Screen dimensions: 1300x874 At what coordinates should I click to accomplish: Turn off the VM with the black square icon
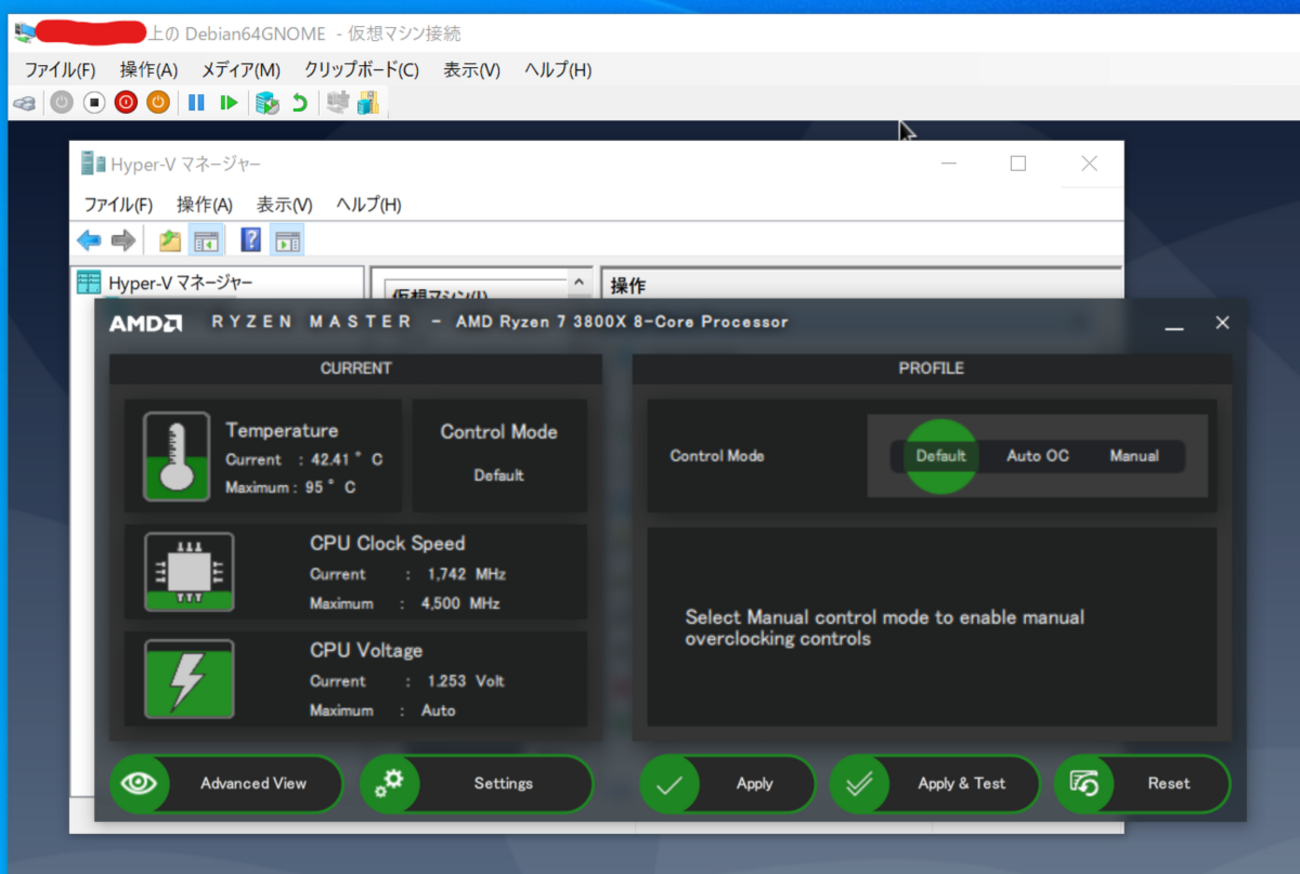point(94,102)
